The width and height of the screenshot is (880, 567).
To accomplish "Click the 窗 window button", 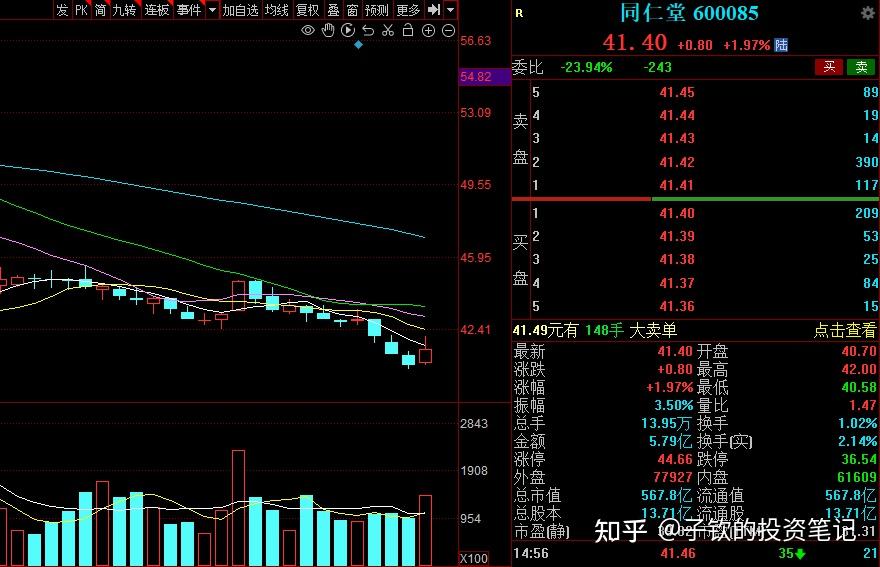I will (x=352, y=10).
